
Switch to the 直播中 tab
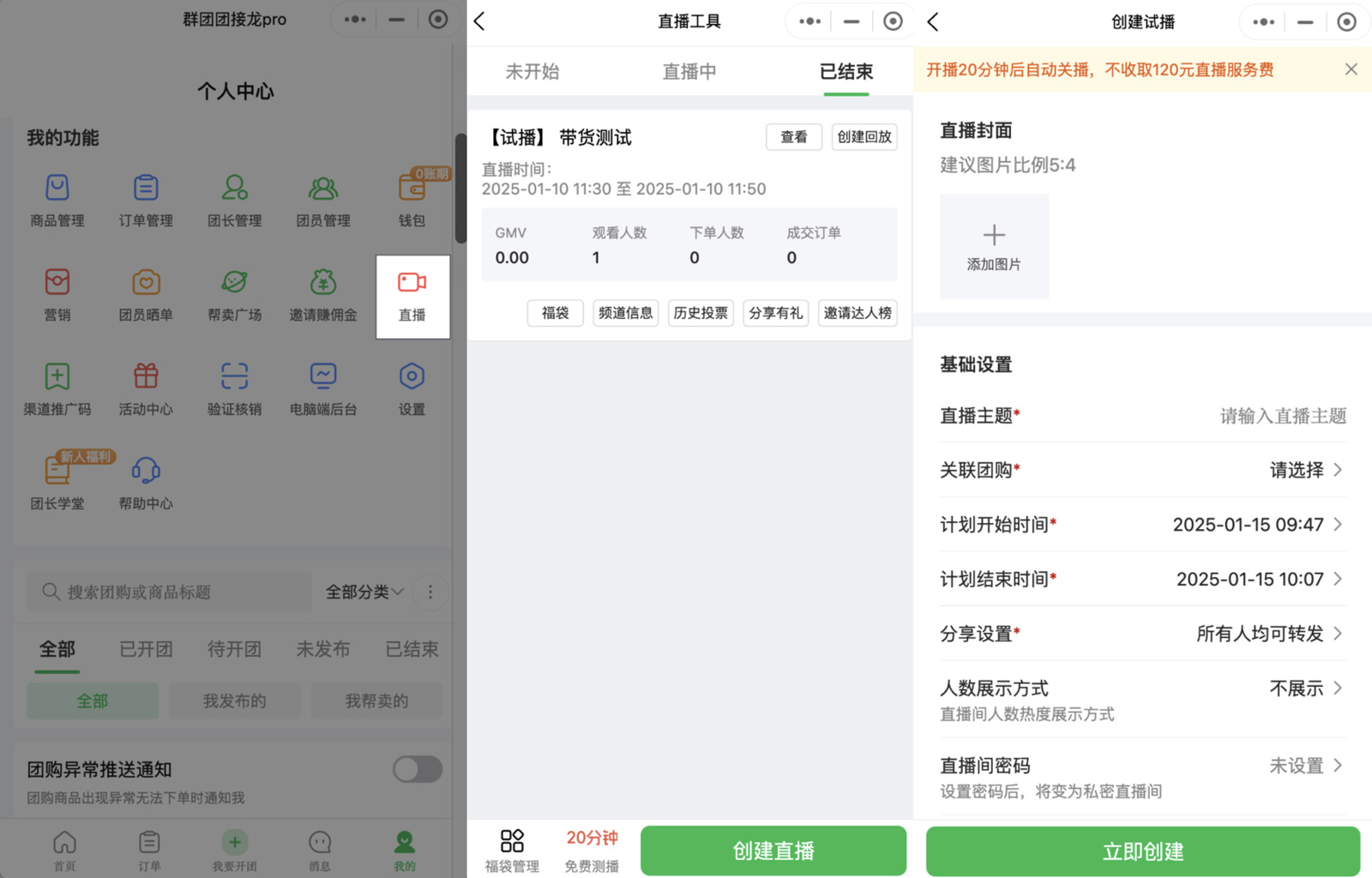tap(689, 72)
